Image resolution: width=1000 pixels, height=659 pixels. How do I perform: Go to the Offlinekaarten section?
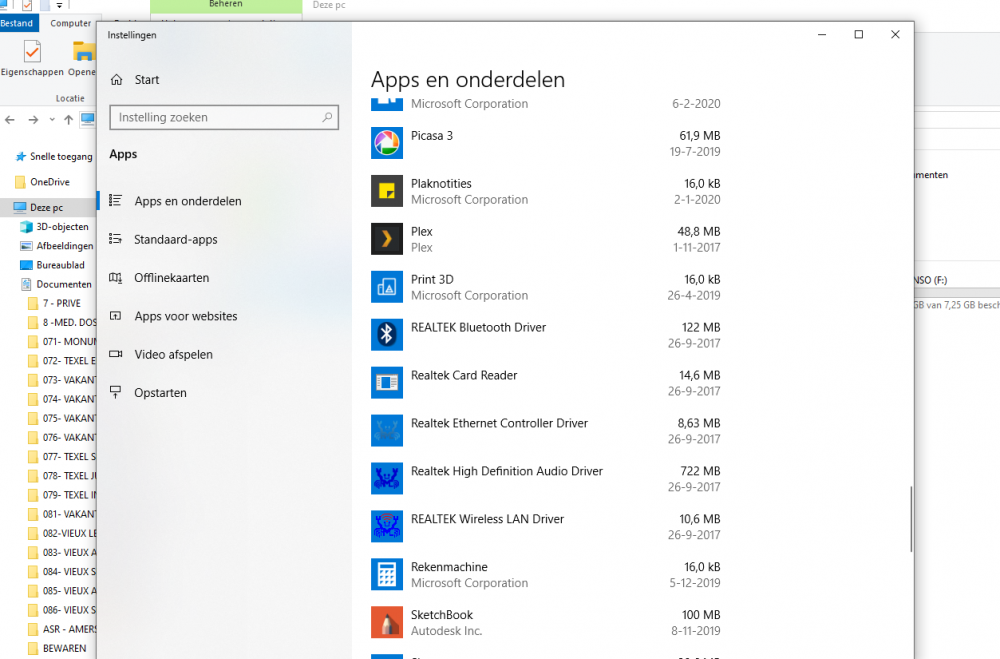click(171, 278)
